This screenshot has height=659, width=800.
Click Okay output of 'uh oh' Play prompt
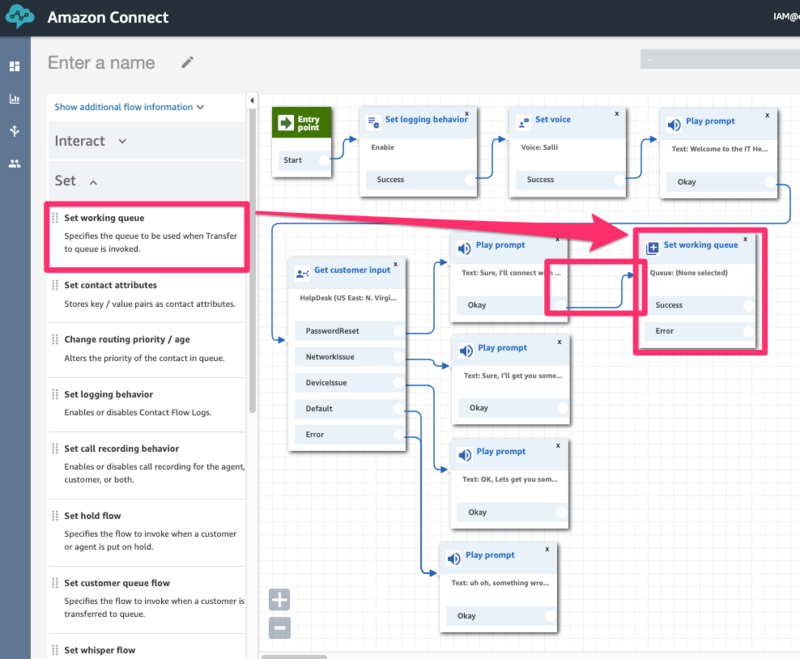pos(501,616)
